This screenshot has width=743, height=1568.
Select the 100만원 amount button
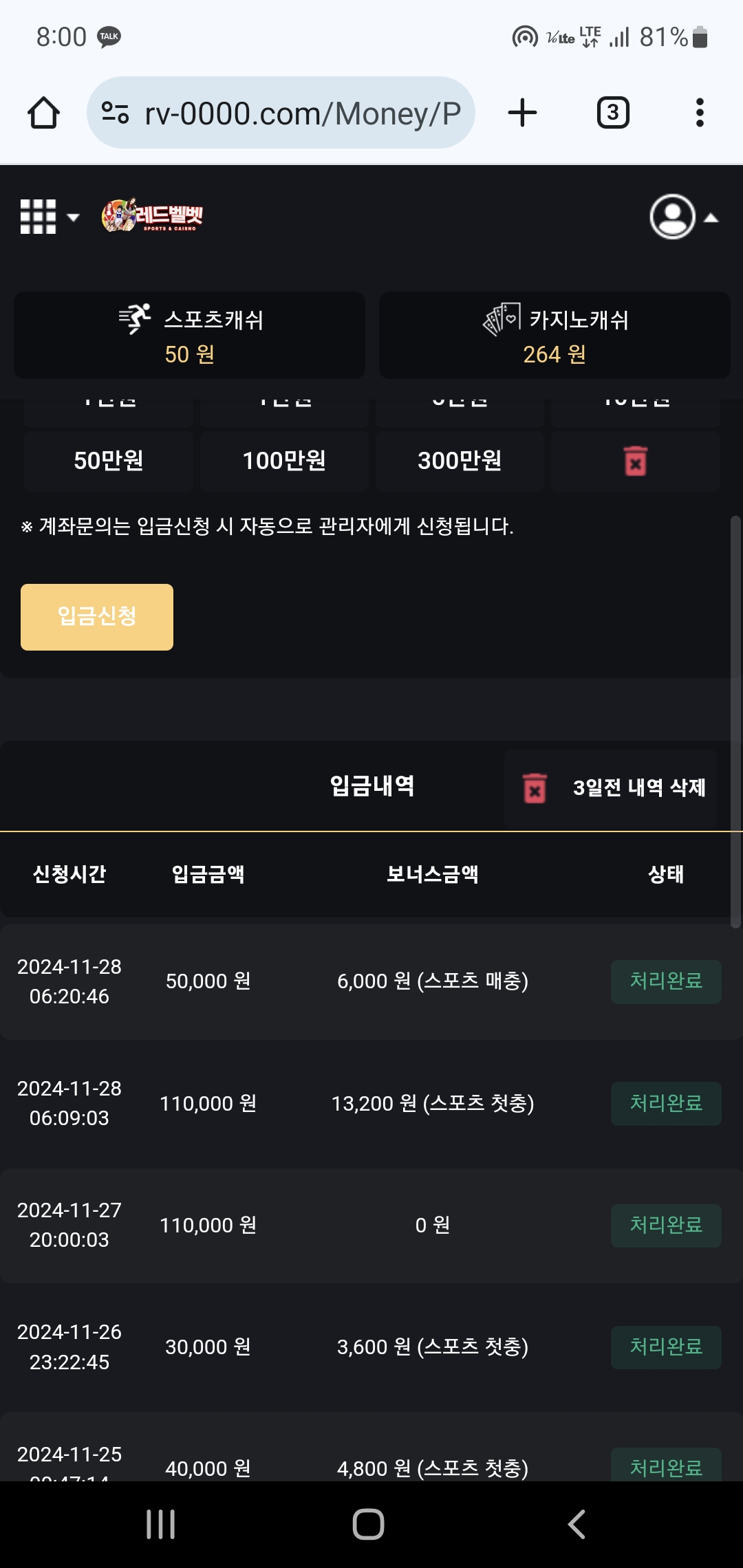point(284,461)
